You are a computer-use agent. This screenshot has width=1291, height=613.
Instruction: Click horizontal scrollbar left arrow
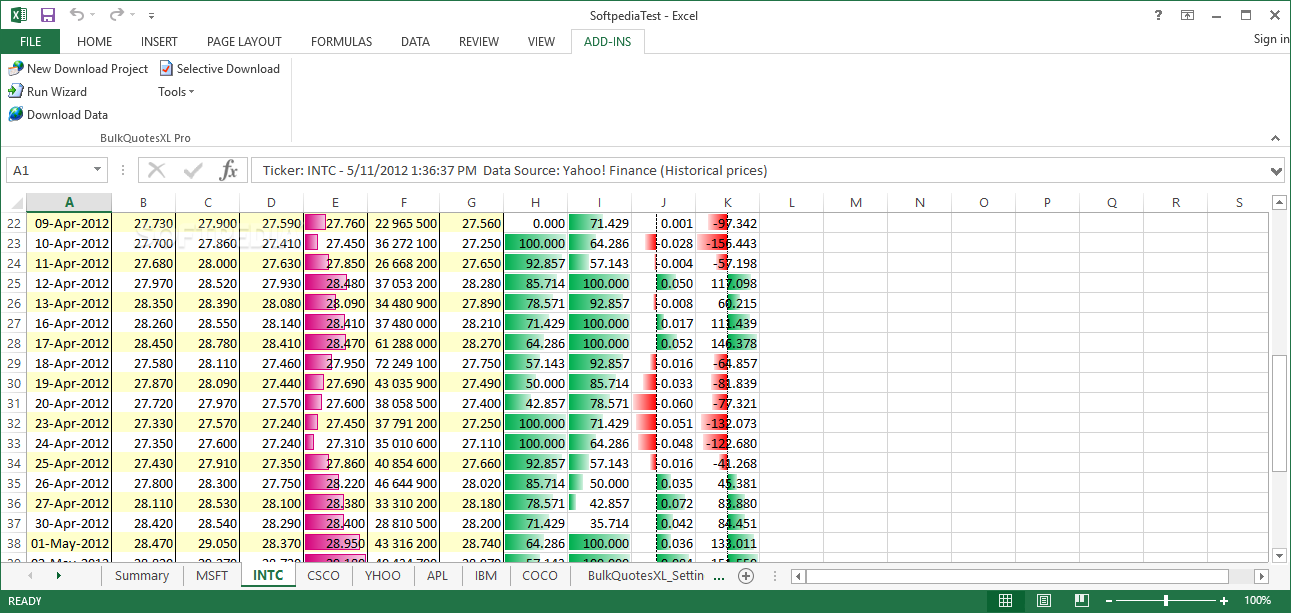tap(798, 576)
